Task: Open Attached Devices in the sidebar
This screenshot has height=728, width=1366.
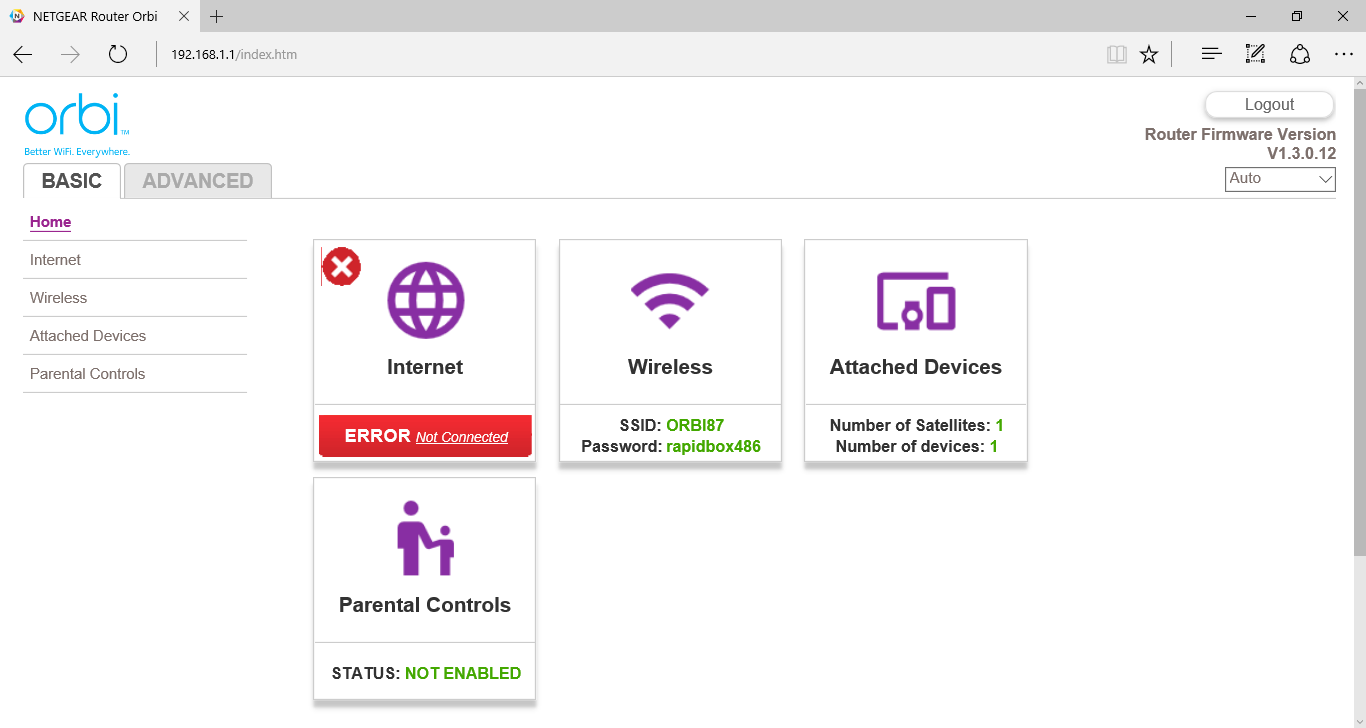Action: [88, 336]
